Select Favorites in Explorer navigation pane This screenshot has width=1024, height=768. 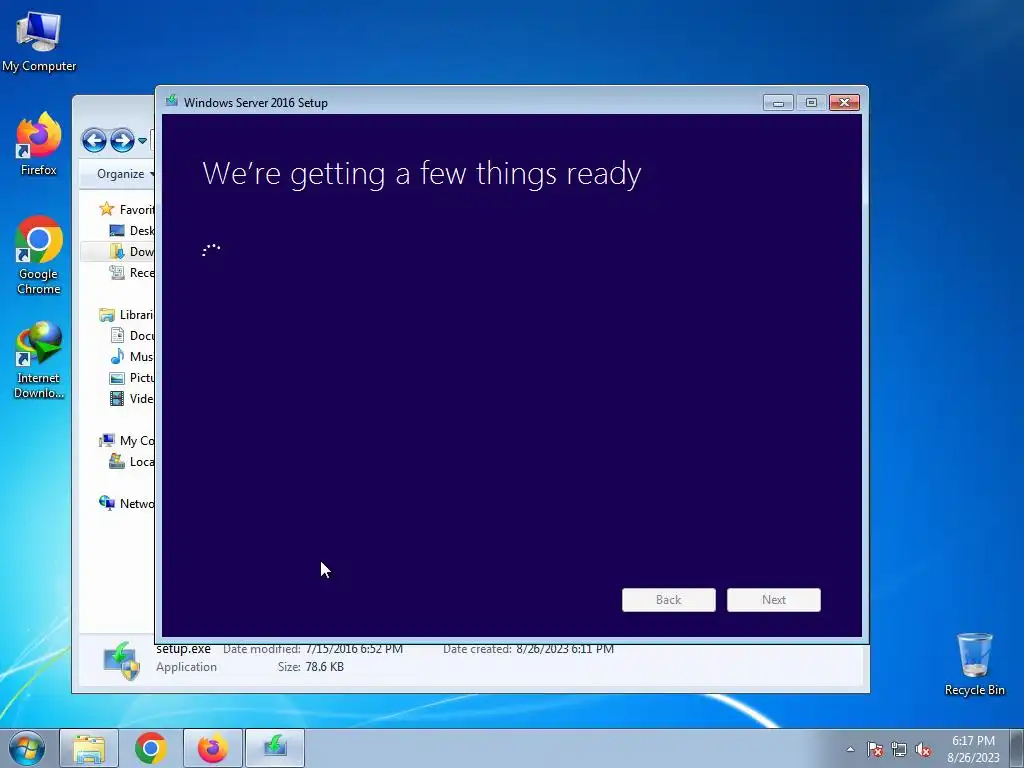pos(127,210)
